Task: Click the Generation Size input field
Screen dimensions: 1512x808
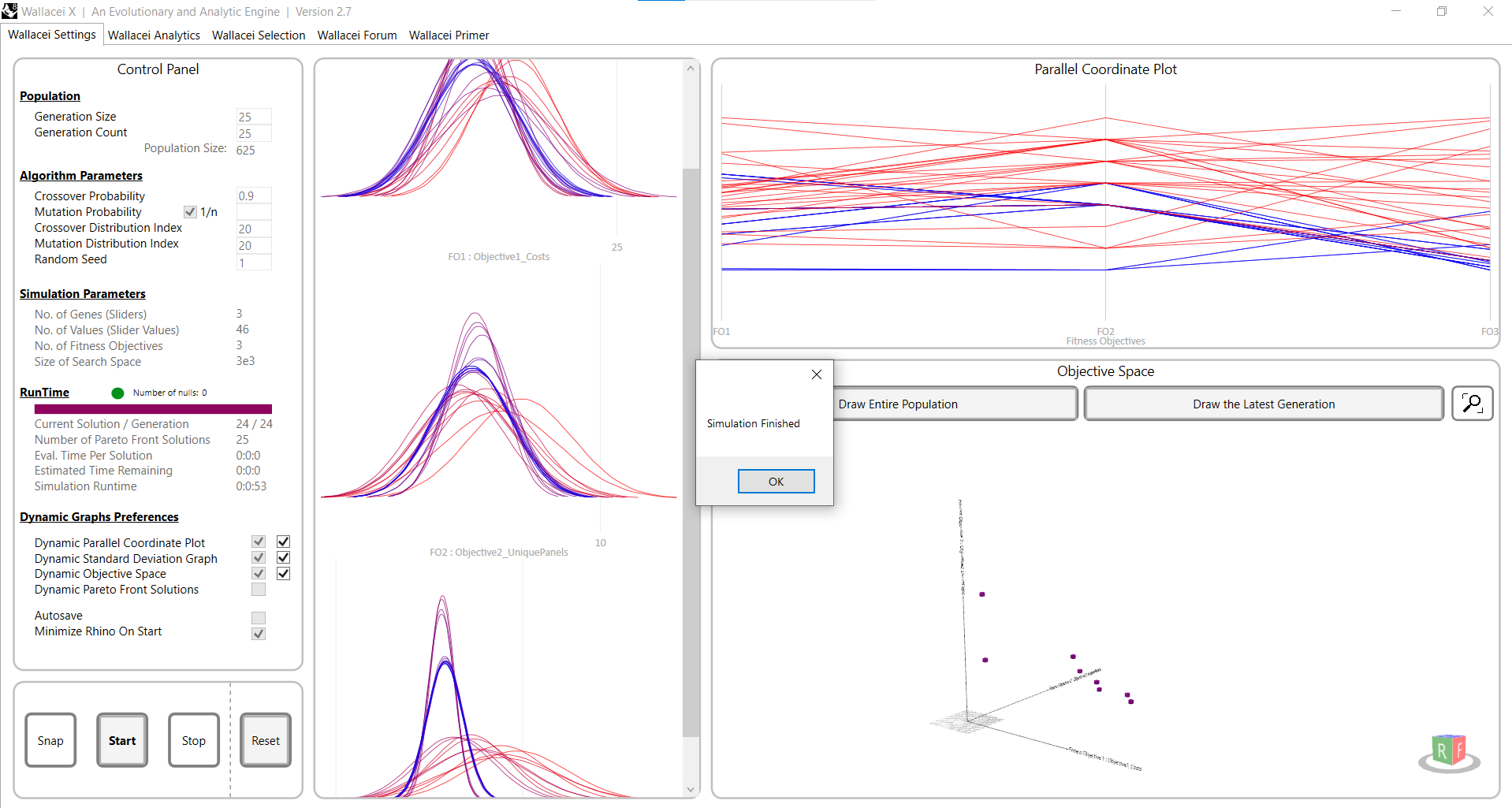Action: (x=253, y=117)
